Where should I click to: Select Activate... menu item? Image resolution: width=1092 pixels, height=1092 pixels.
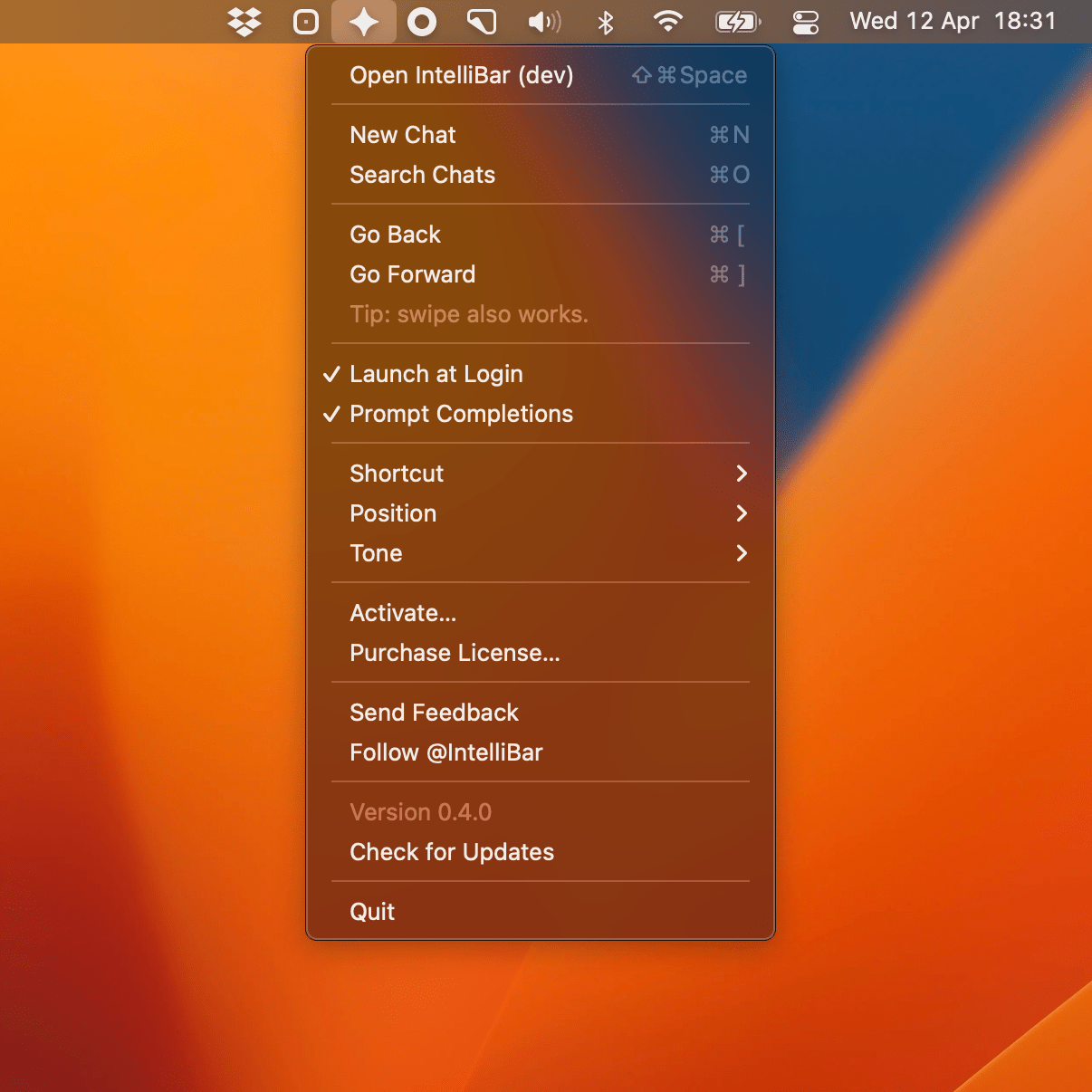tap(541, 613)
